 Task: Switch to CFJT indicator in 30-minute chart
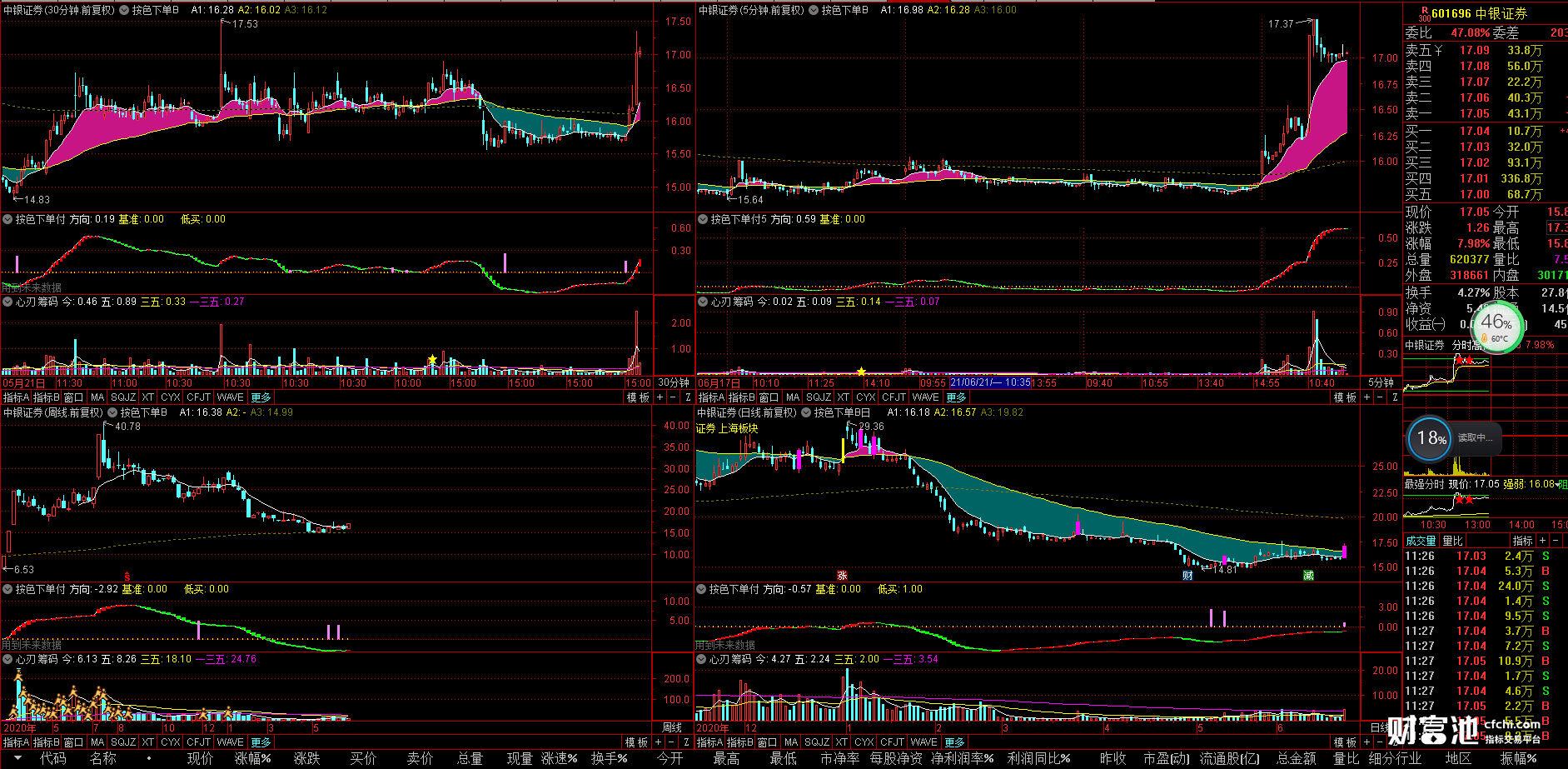click(199, 397)
